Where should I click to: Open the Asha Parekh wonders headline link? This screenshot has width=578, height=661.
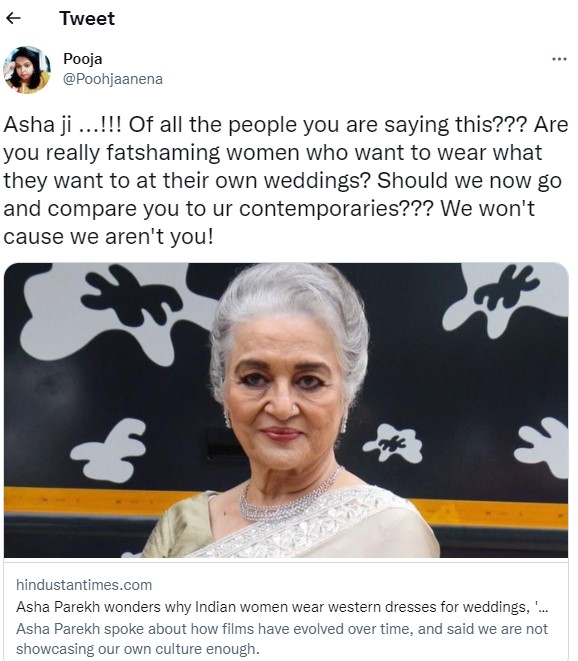(x=282, y=607)
